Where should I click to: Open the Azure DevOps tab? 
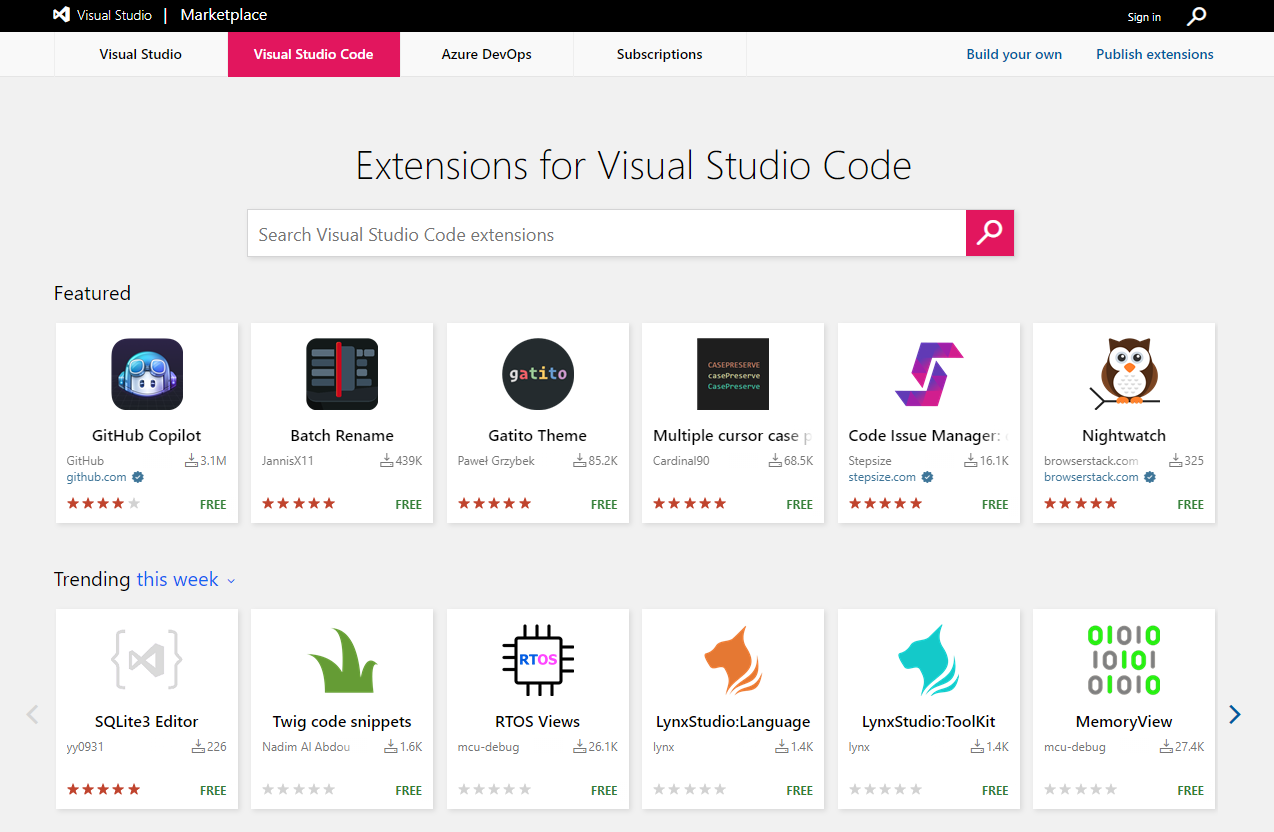487,54
